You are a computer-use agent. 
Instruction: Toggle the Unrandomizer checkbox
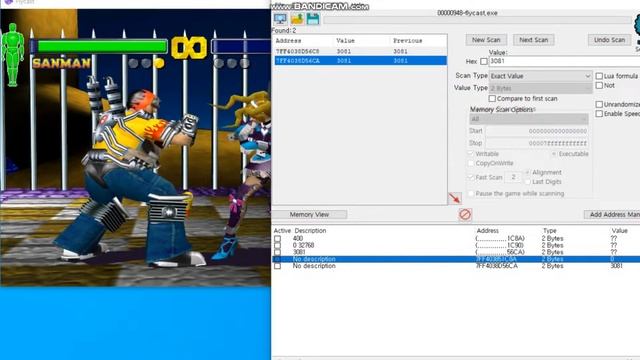(599, 104)
